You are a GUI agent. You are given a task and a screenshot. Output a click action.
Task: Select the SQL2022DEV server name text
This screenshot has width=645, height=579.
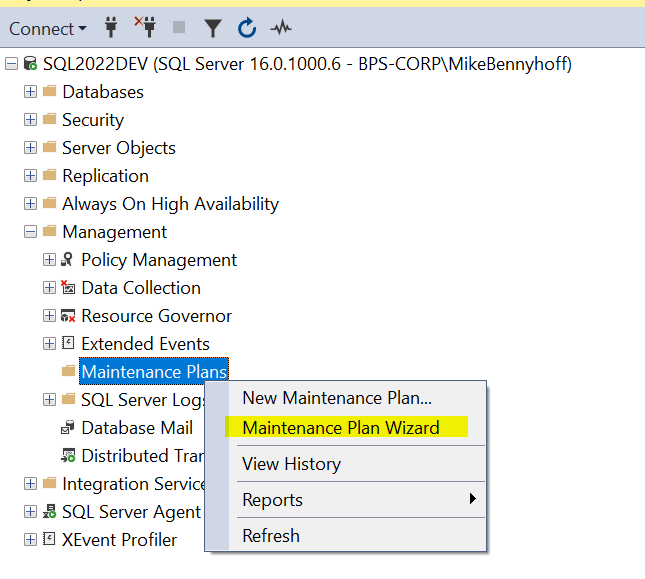307,64
